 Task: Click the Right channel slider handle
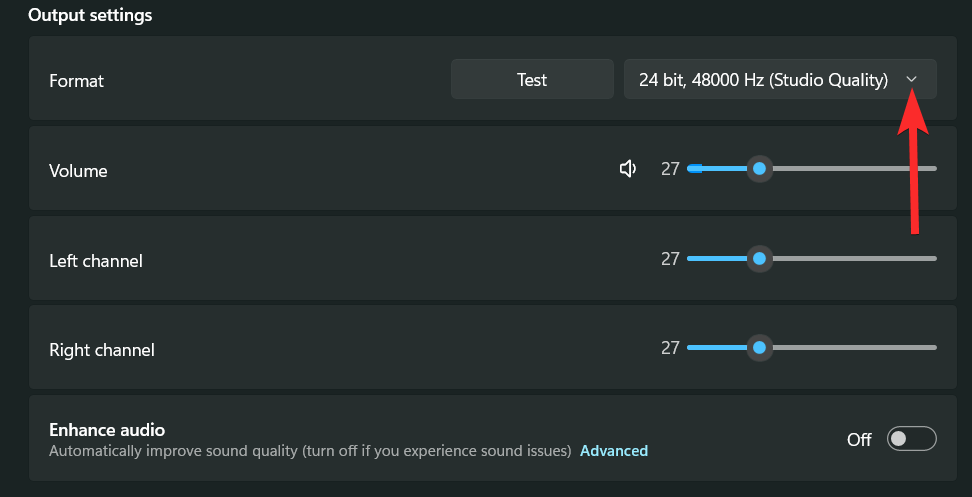[759, 348]
